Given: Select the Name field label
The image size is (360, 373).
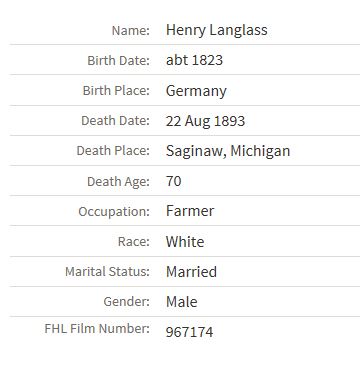Looking at the screenshot, I should pyautogui.click(x=131, y=31).
